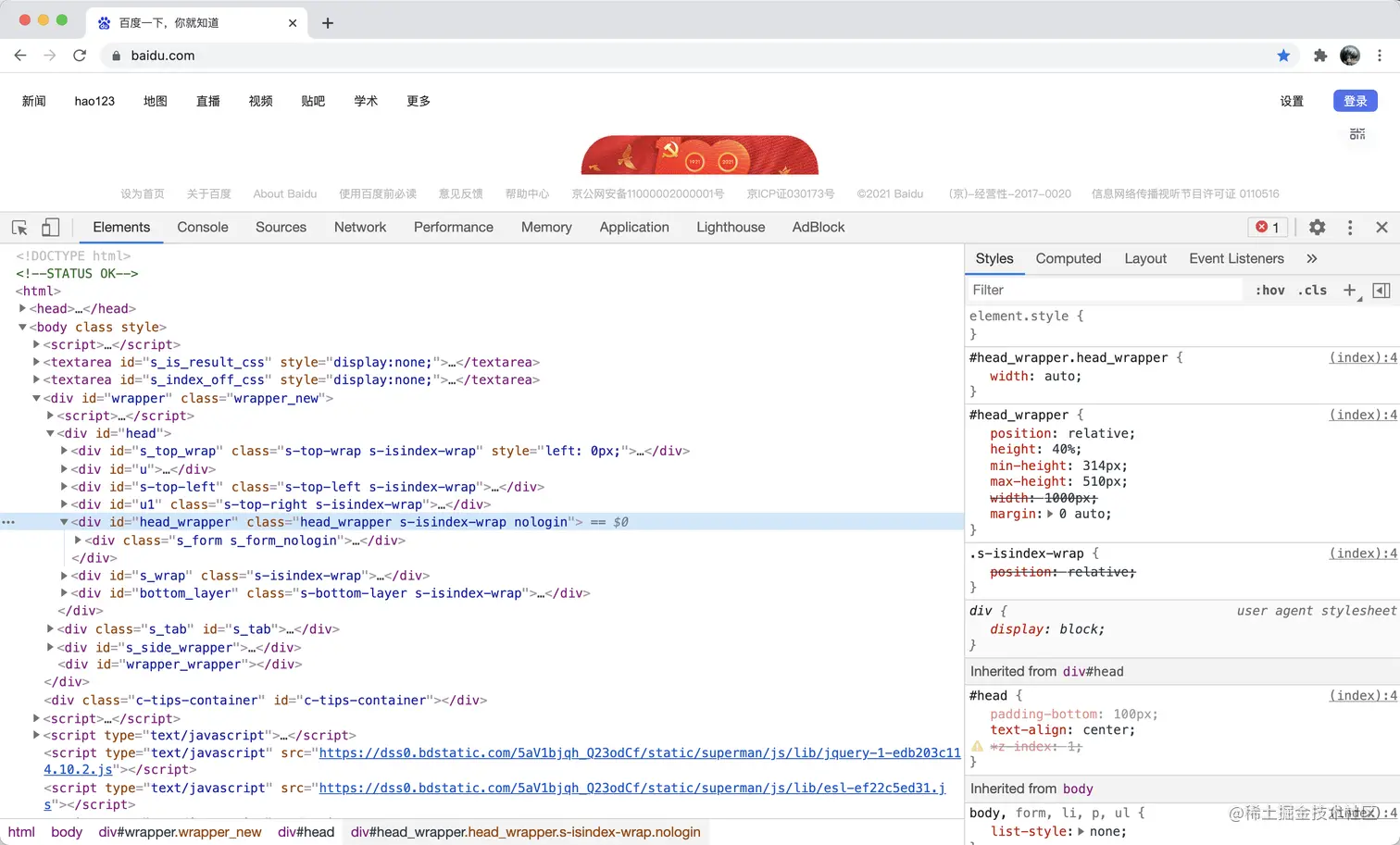Image resolution: width=1400 pixels, height=845 pixels.
Task: Switch to the Layout tab
Action: tap(1145, 258)
